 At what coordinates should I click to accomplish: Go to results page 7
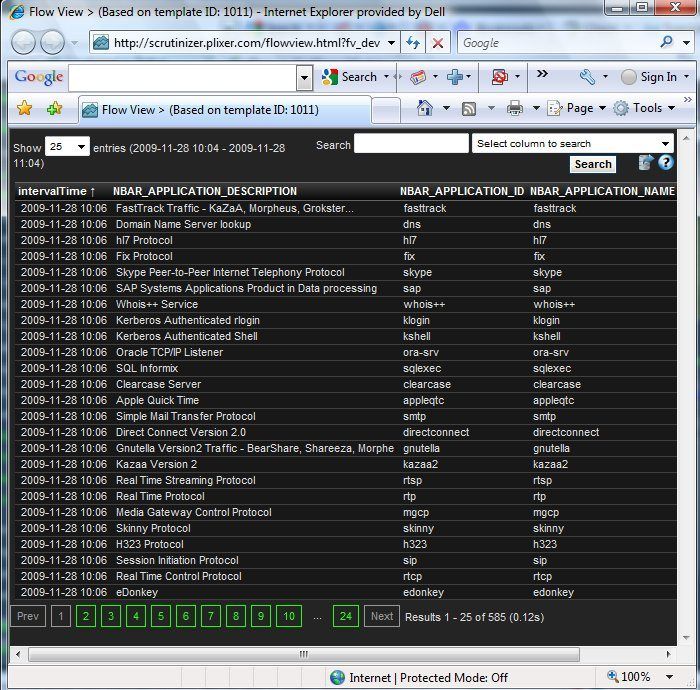[211, 616]
